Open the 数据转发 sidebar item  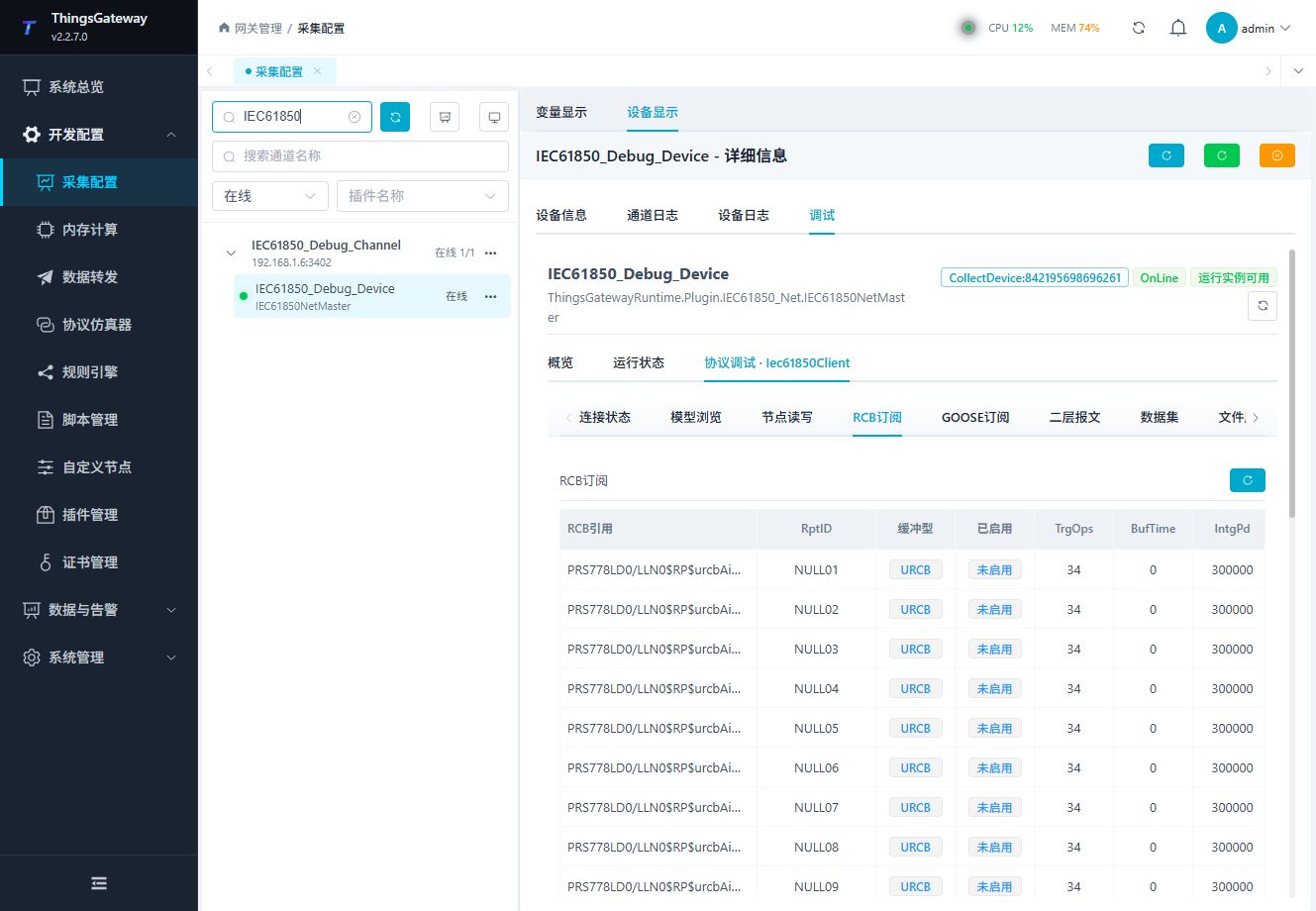pos(98,277)
